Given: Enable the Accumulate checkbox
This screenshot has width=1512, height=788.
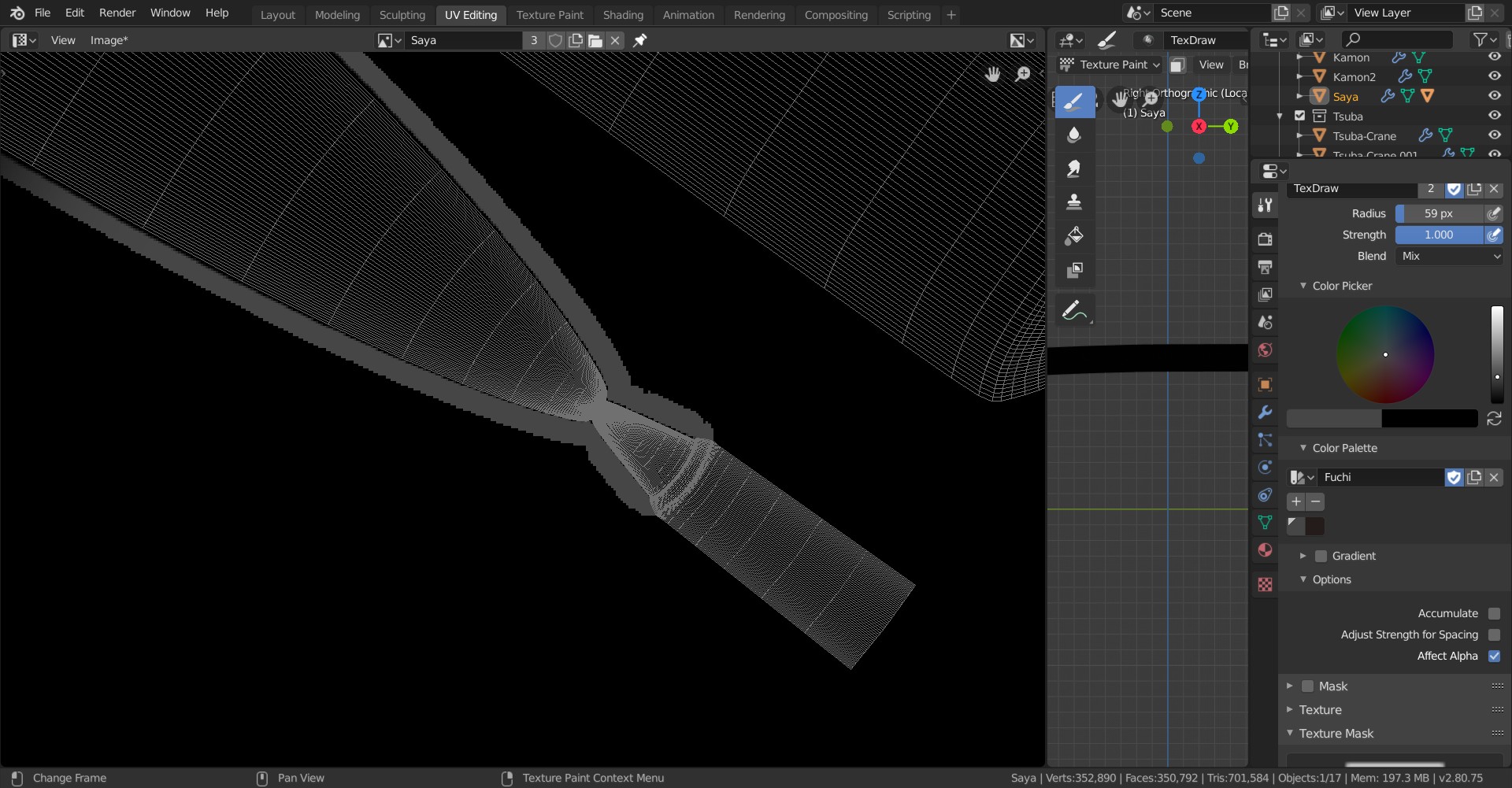Looking at the screenshot, I should (x=1494, y=613).
